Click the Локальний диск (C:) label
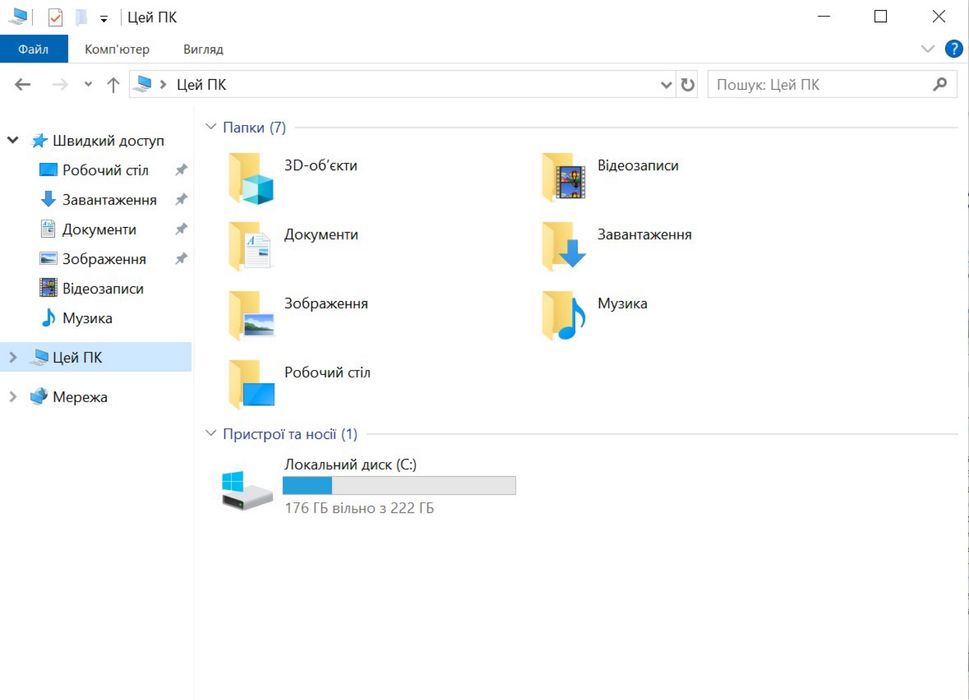The image size is (969, 700). pos(350,465)
